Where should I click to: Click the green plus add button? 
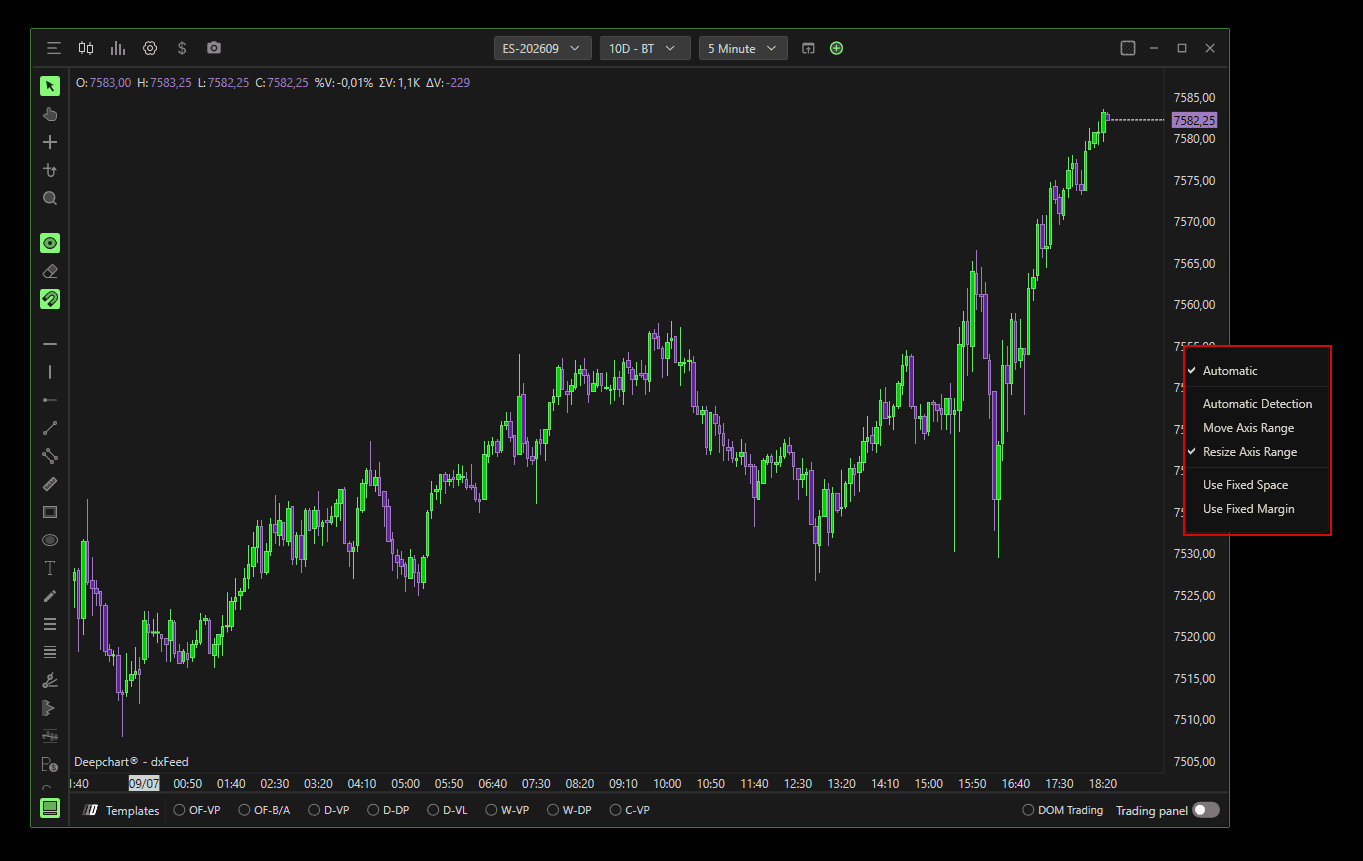coord(837,48)
